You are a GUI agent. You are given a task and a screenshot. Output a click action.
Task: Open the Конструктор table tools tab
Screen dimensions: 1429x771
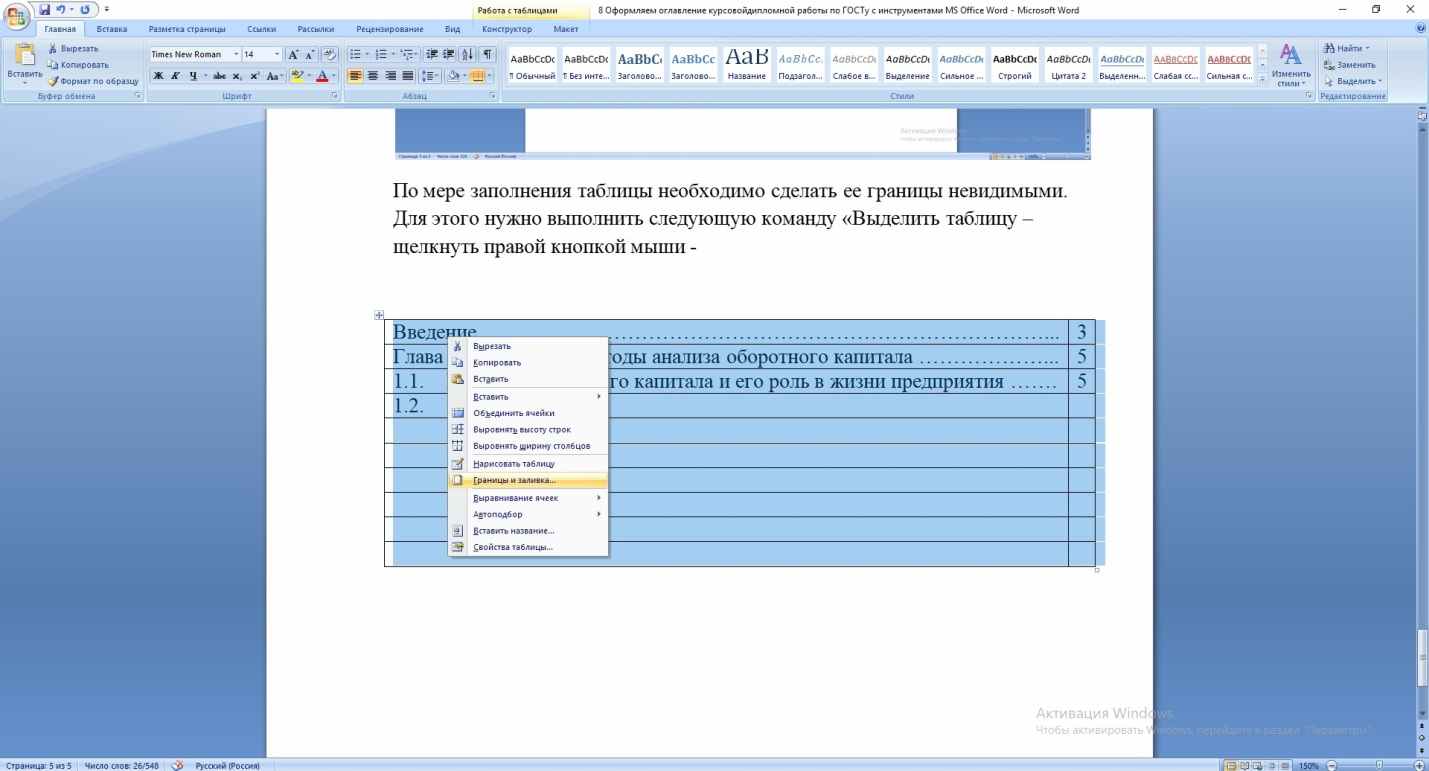point(508,29)
